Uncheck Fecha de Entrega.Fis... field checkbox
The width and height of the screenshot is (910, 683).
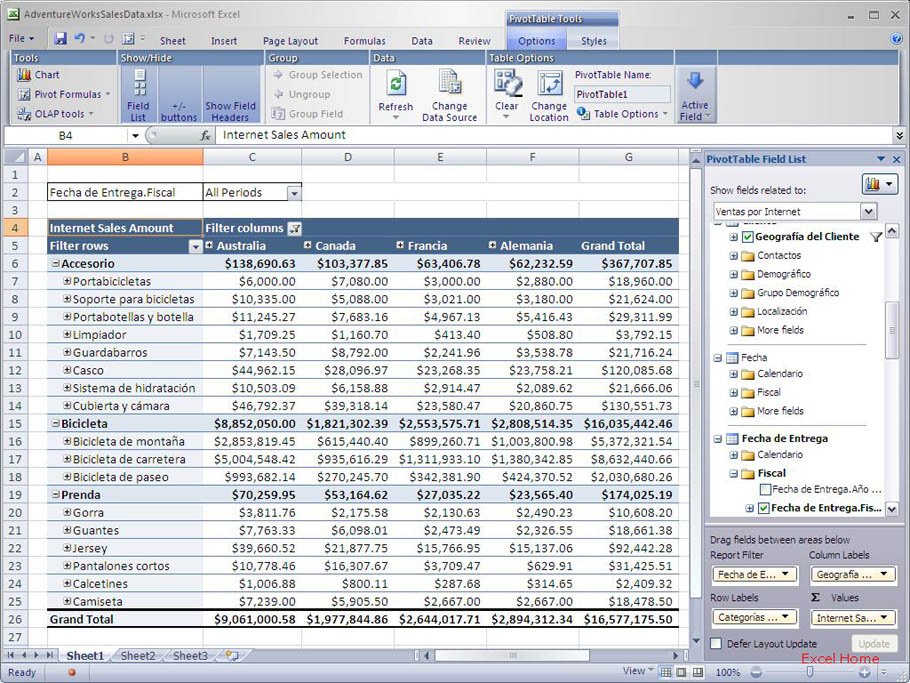764,508
